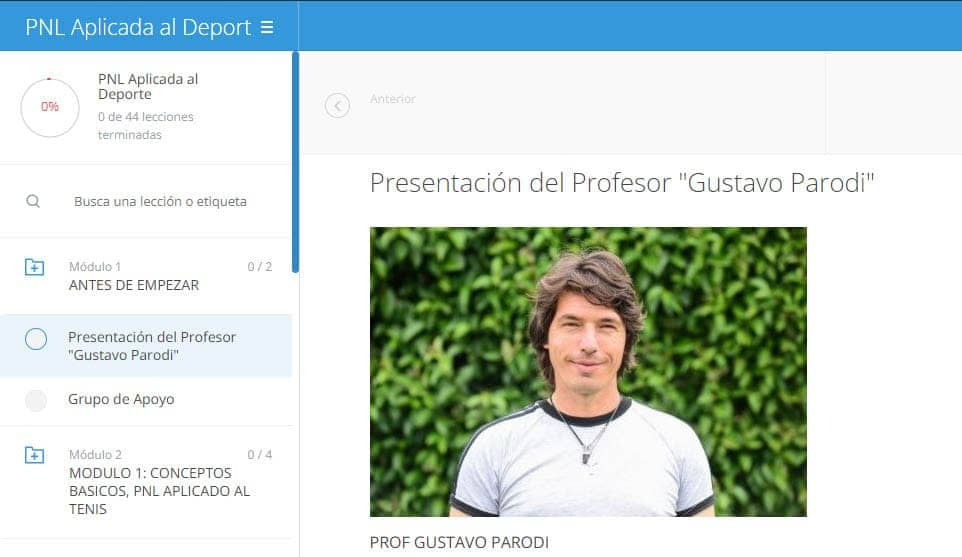Click the 0% progress circle
Image resolution: width=962 pixels, height=557 pixels.
[x=49, y=107]
